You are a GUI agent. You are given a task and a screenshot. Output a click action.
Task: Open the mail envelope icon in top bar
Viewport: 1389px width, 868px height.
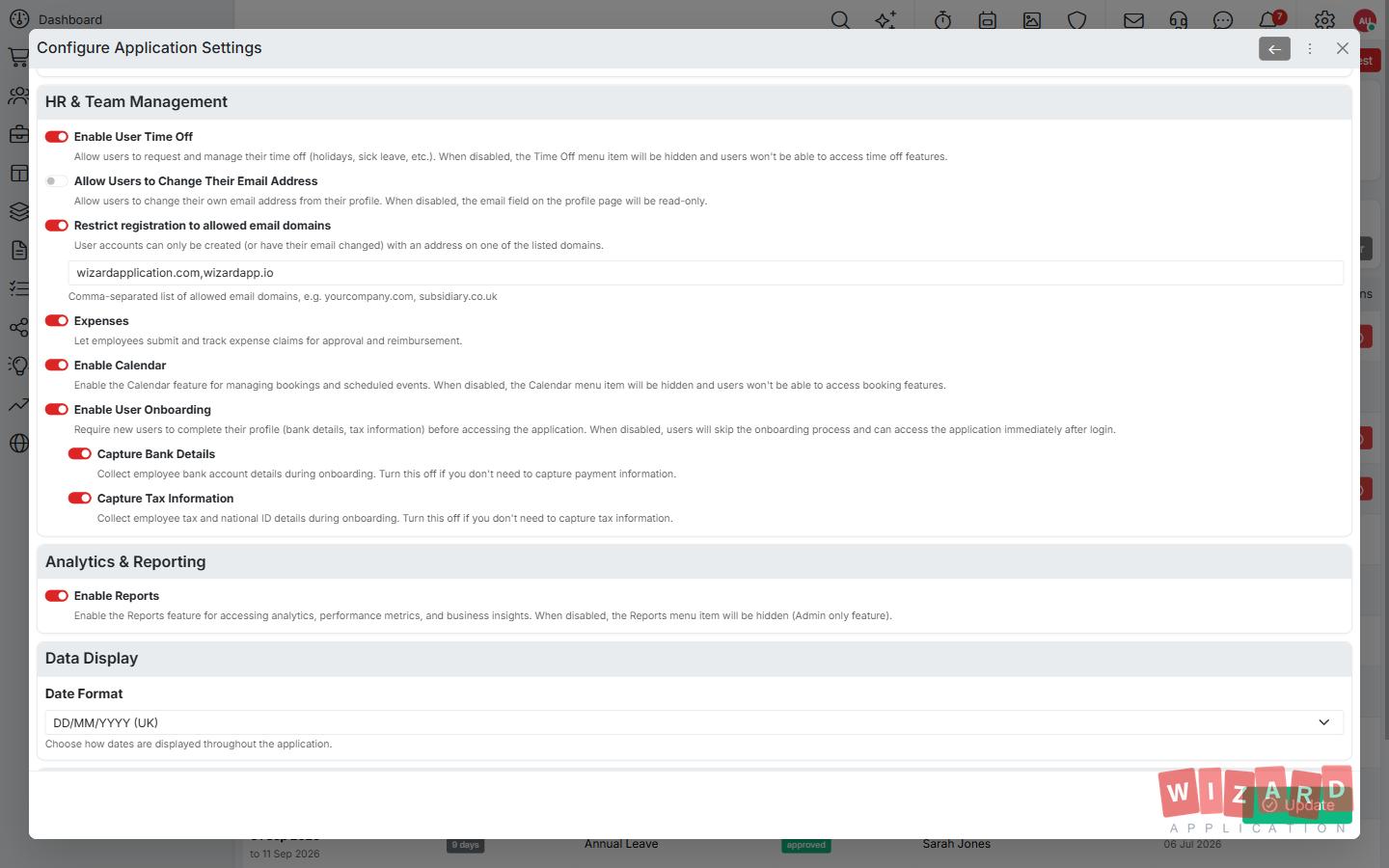pyautogui.click(x=1134, y=20)
